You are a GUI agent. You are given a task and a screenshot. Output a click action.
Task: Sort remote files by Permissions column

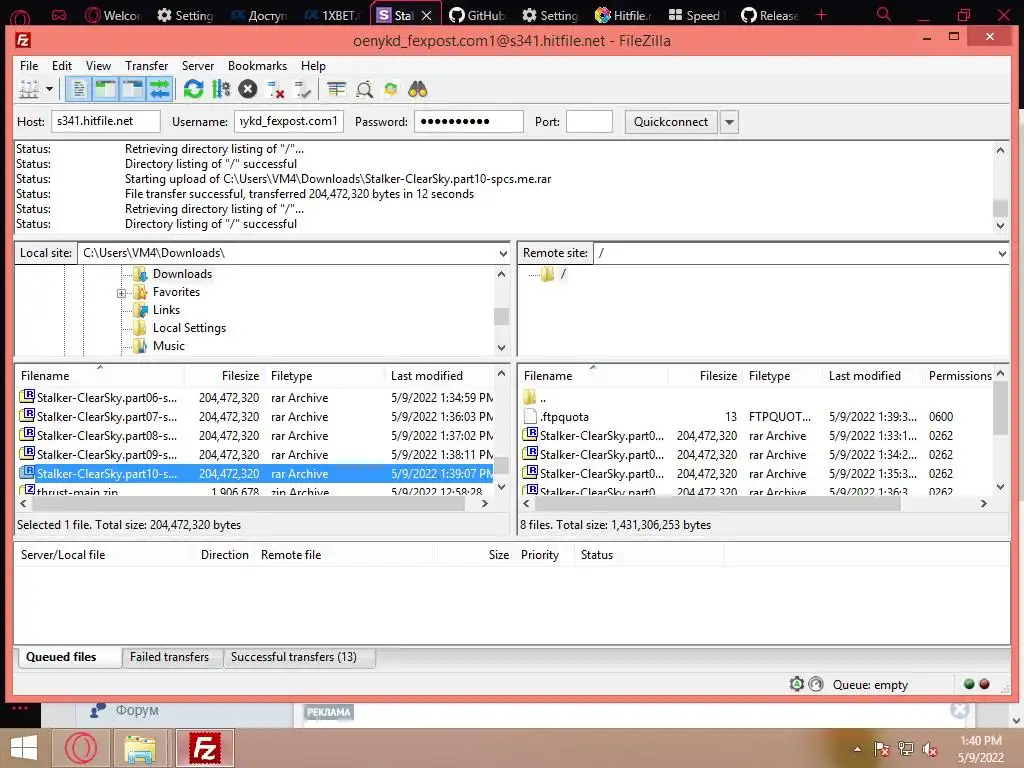[x=959, y=376]
